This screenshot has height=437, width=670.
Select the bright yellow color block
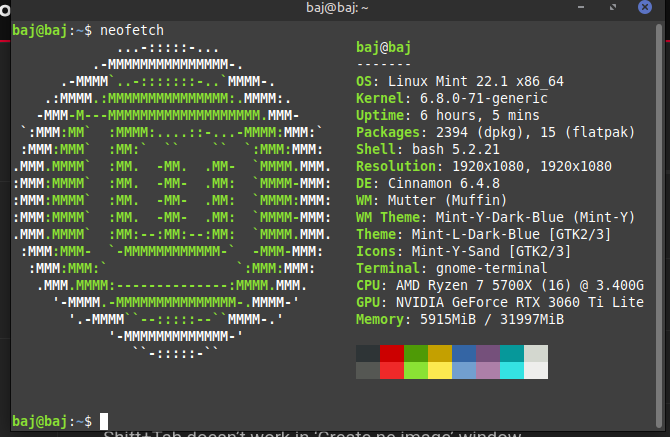[x=439, y=370]
